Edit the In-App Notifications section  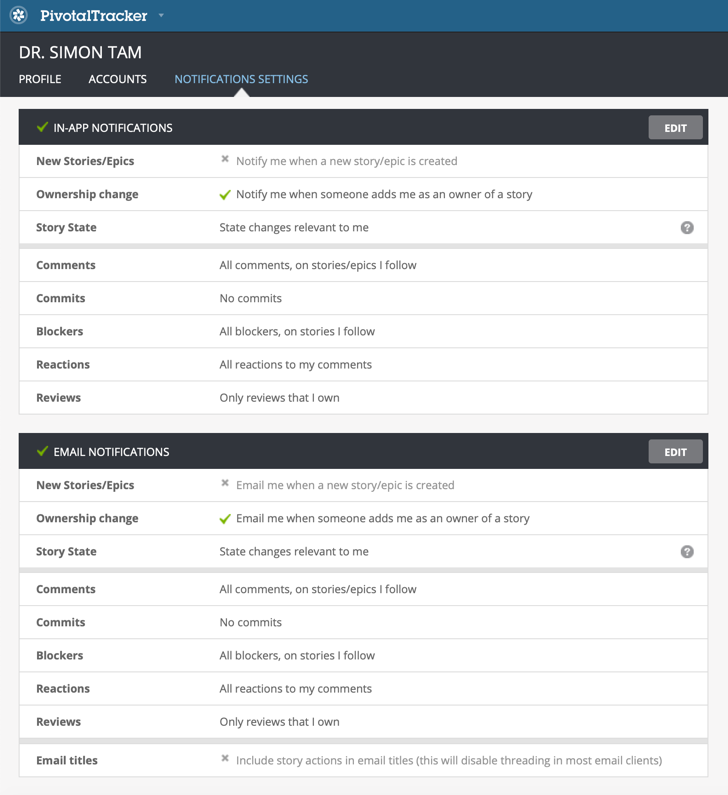point(675,128)
